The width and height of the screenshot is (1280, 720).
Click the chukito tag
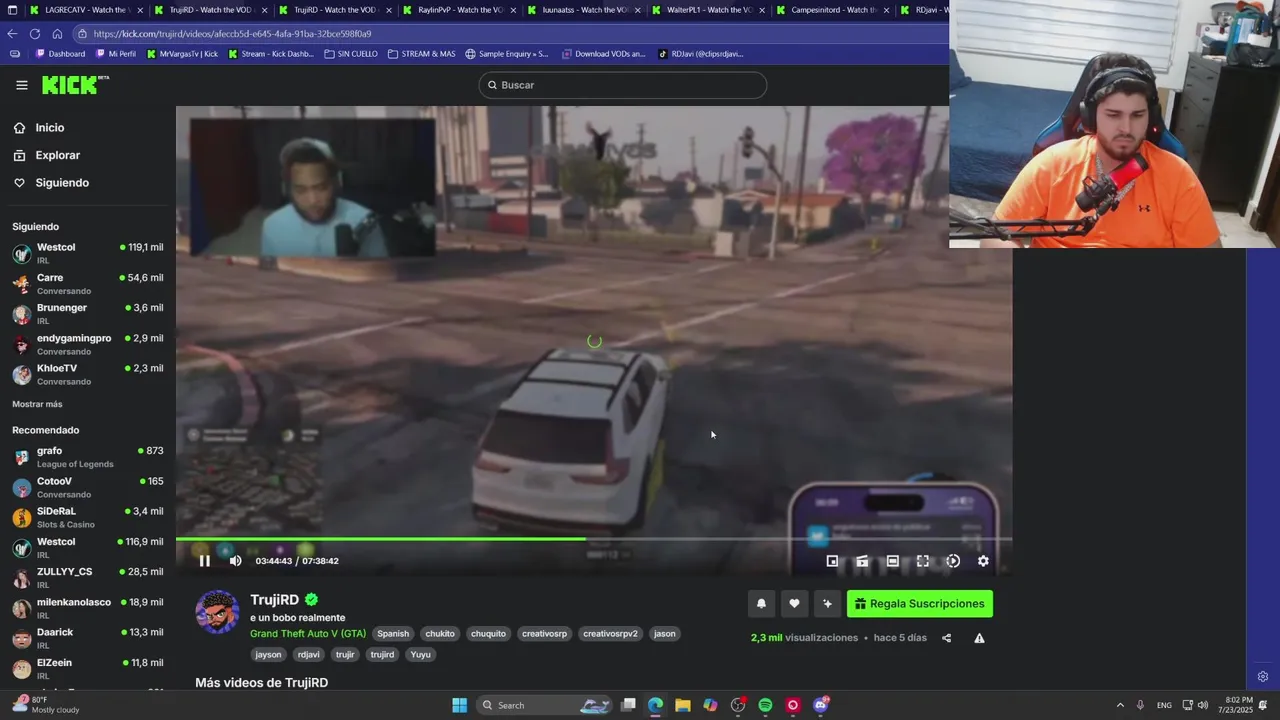[440, 634]
